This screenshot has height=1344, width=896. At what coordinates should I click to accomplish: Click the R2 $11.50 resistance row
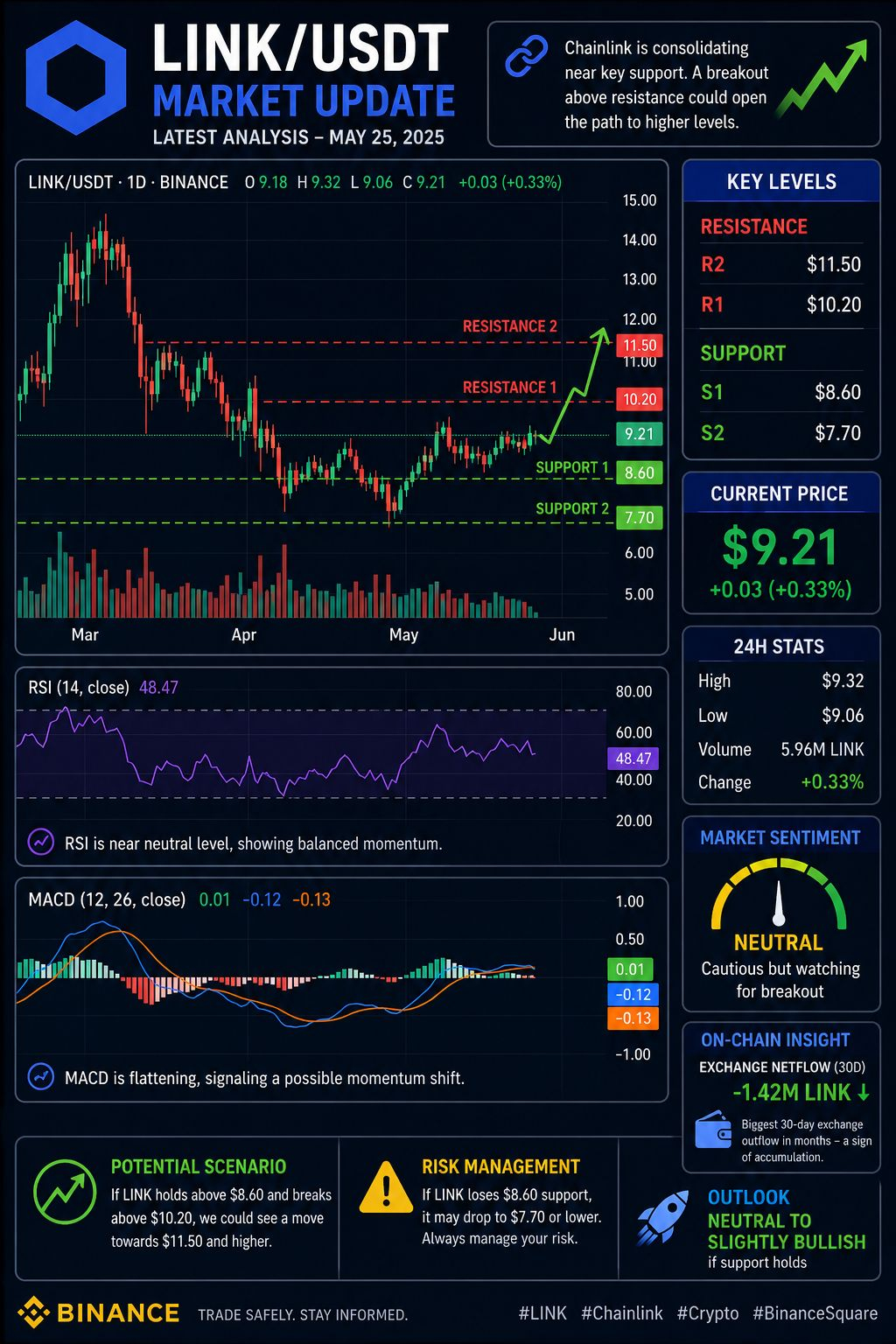coord(781,264)
